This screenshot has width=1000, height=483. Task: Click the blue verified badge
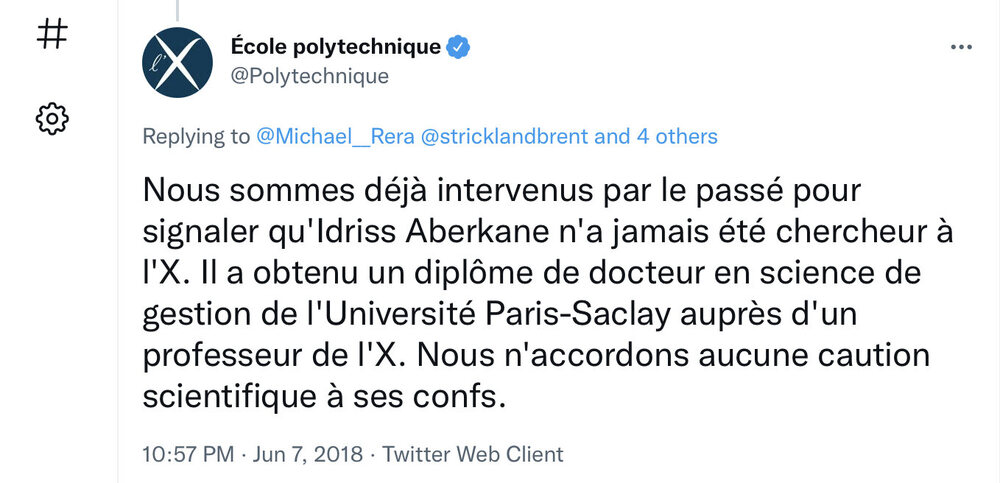pyautogui.click(x=459, y=46)
